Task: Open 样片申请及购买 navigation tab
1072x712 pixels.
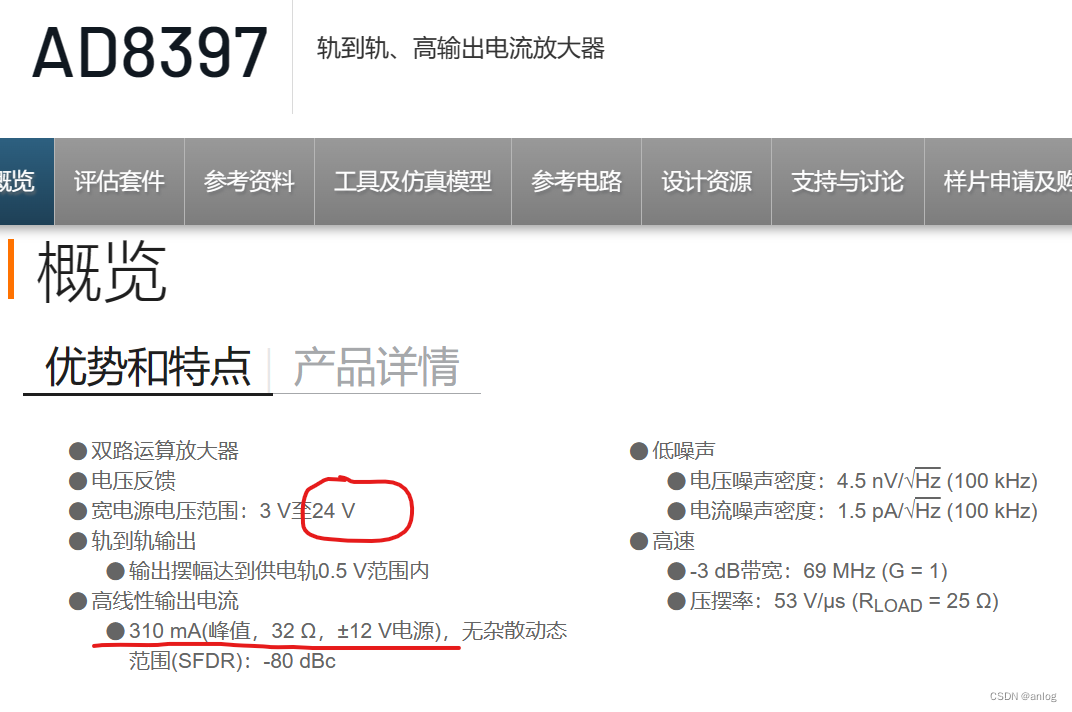Action: click(998, 181)
